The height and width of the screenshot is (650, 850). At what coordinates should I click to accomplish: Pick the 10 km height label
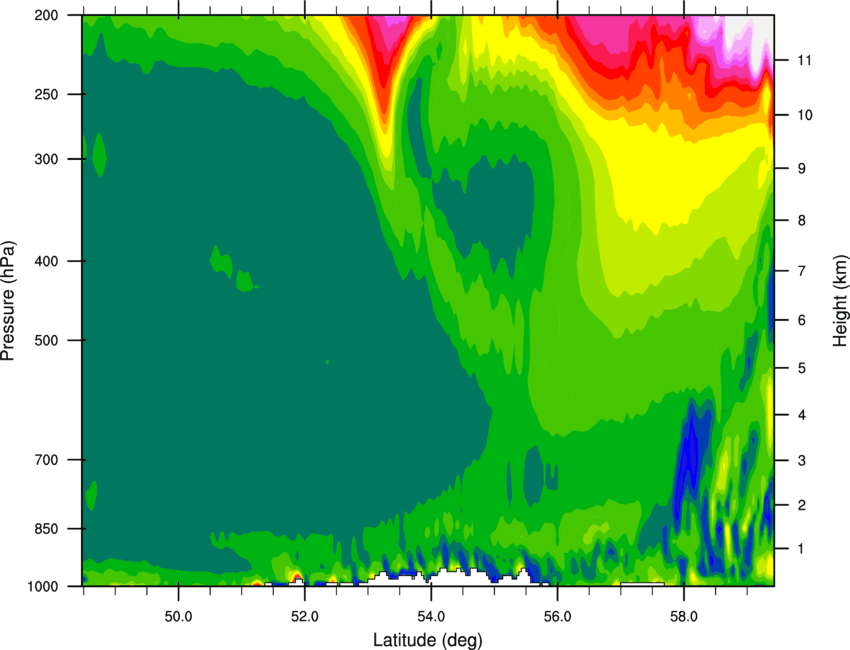click(804, 115)
